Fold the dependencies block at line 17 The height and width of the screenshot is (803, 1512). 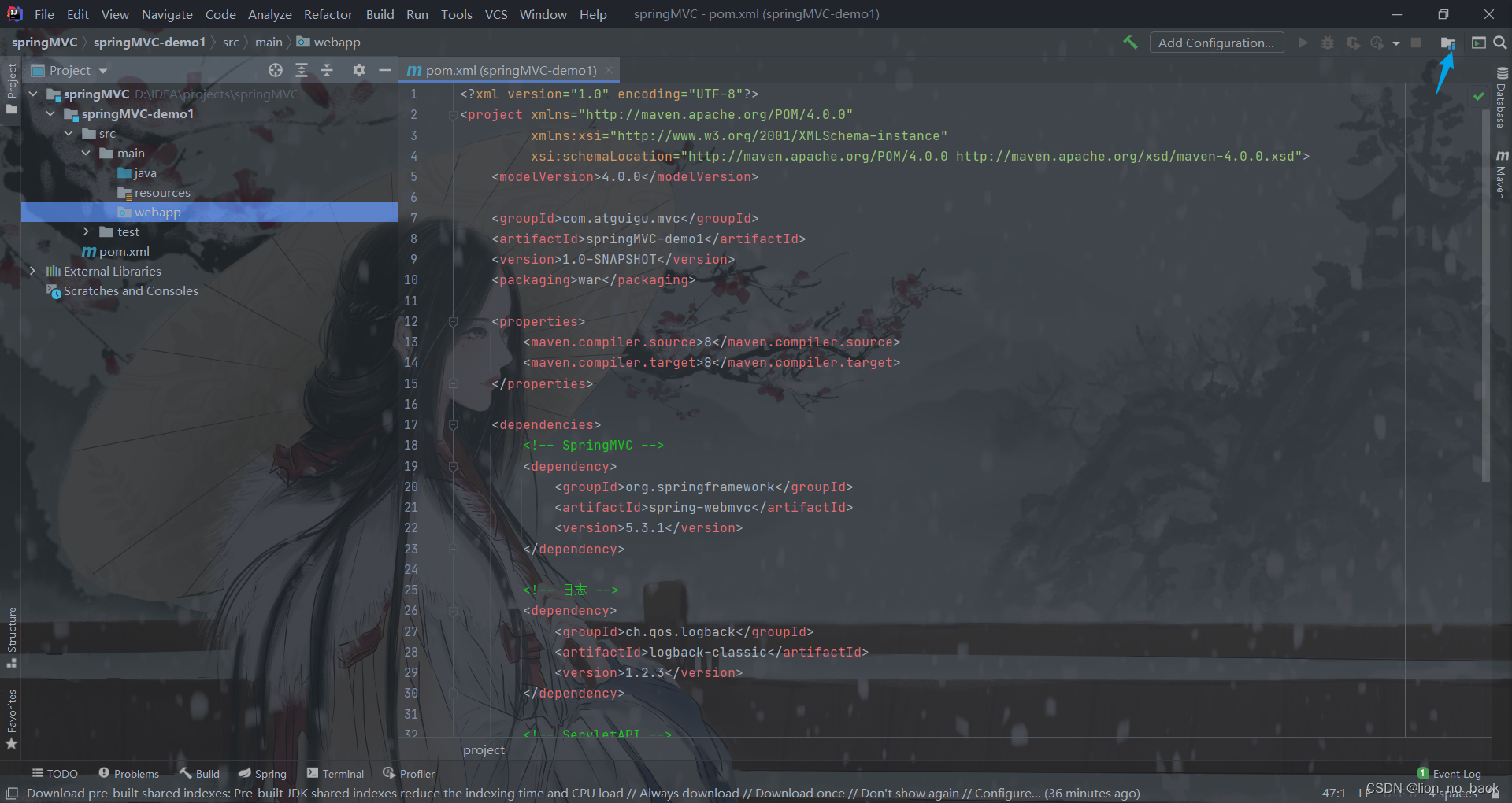(453, 424)
